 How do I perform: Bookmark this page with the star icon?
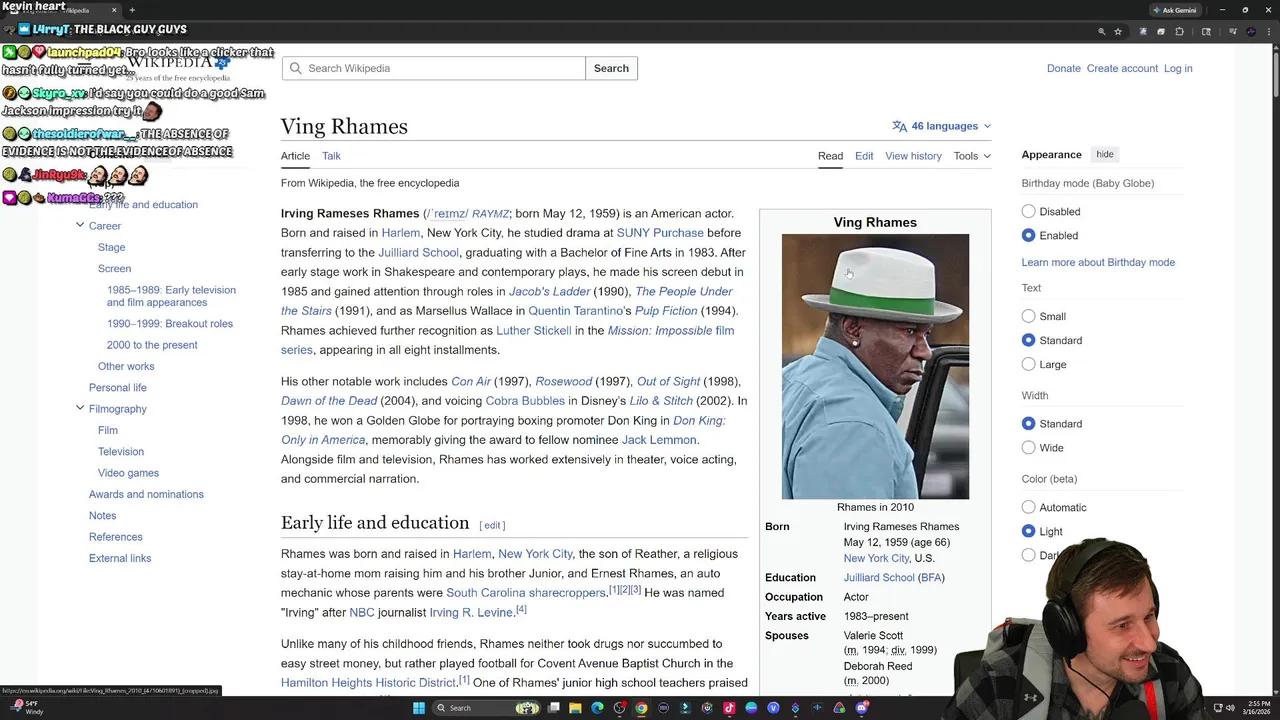click(x=1118, y=32)
